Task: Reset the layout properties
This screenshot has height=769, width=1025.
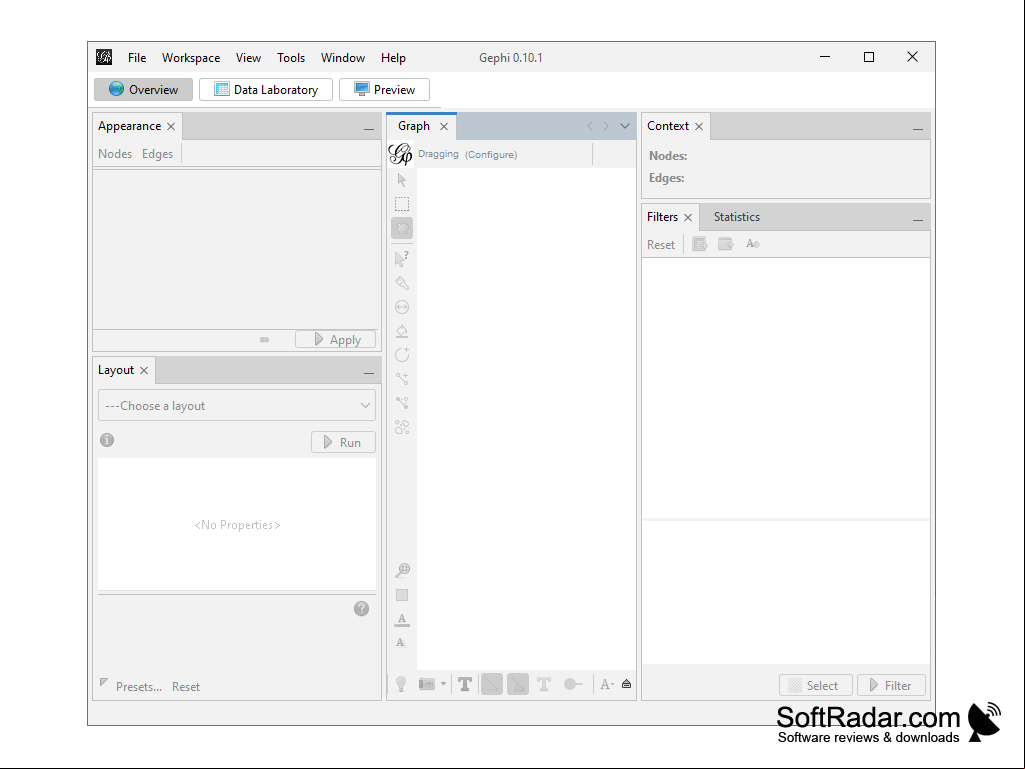Action: pos(186,687)
